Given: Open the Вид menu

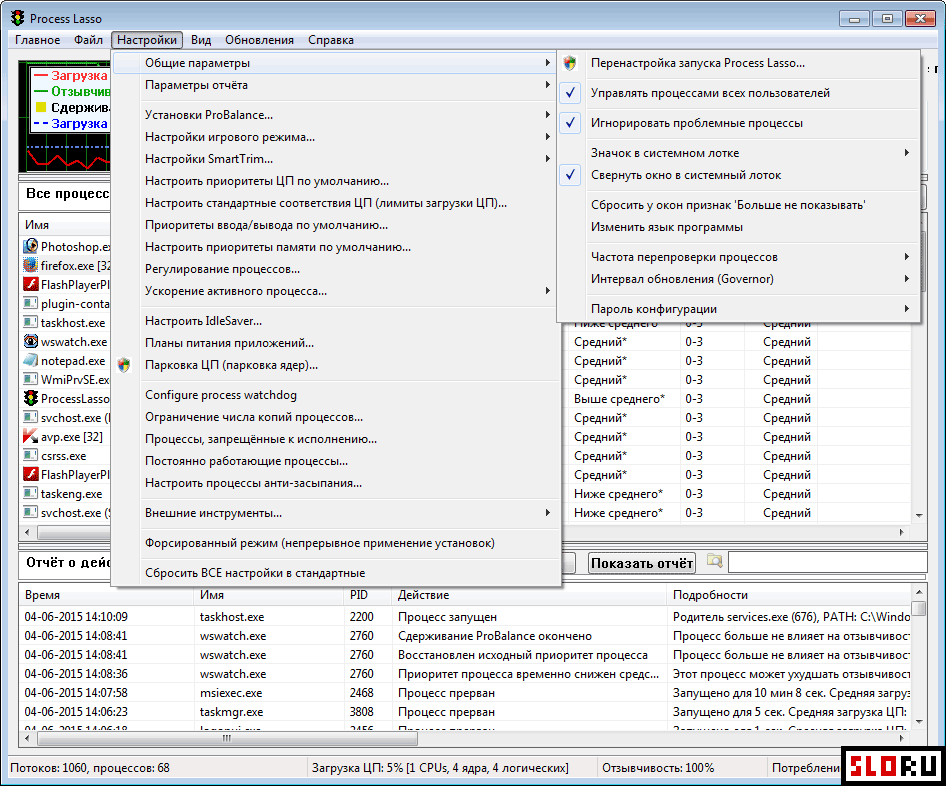Looking at the screenshot, I should pyautogui.click(x=201, y=40).
